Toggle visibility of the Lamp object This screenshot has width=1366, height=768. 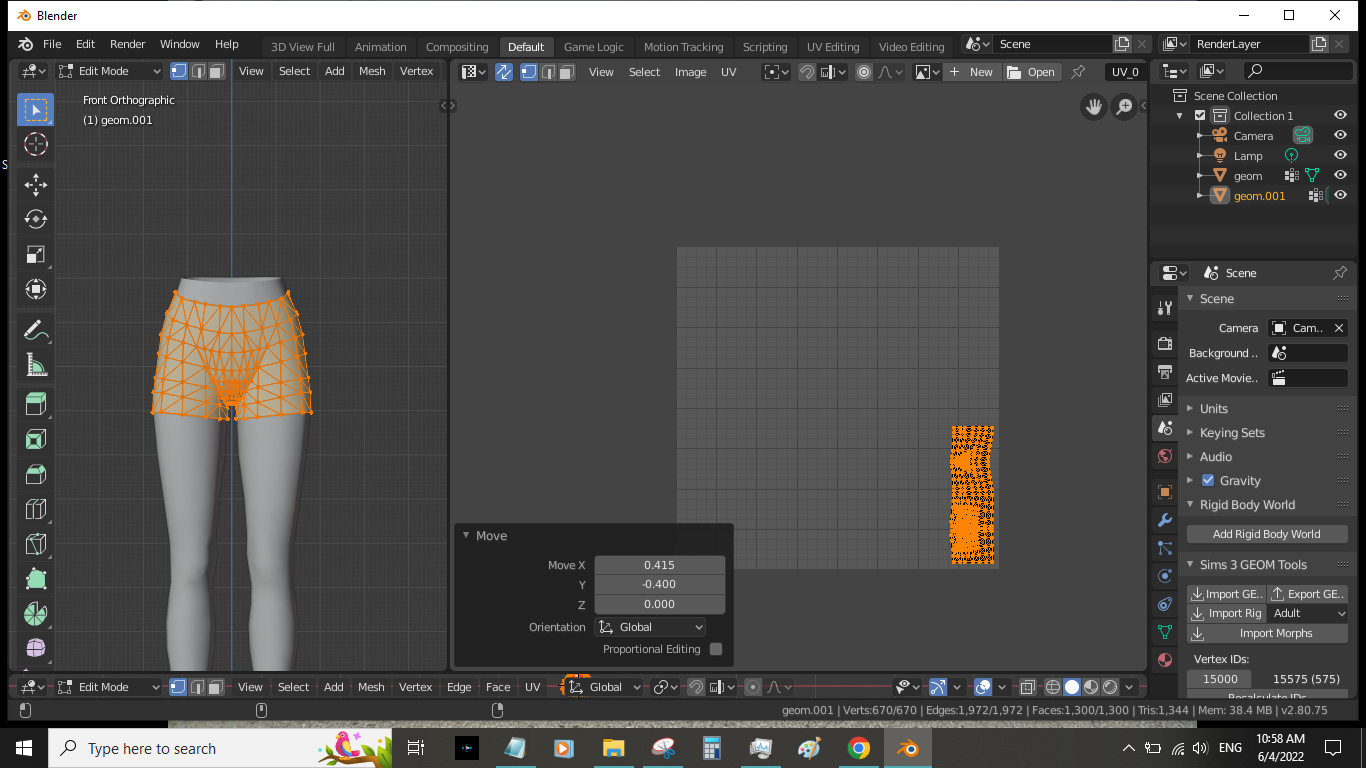click(x=1340, y=155)
